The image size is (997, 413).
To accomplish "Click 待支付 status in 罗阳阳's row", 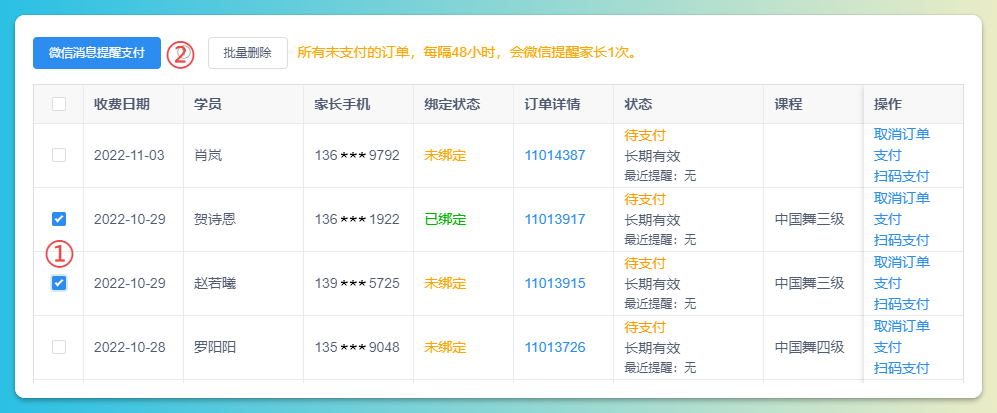I will pyautogui.click(x=645, y=327).
